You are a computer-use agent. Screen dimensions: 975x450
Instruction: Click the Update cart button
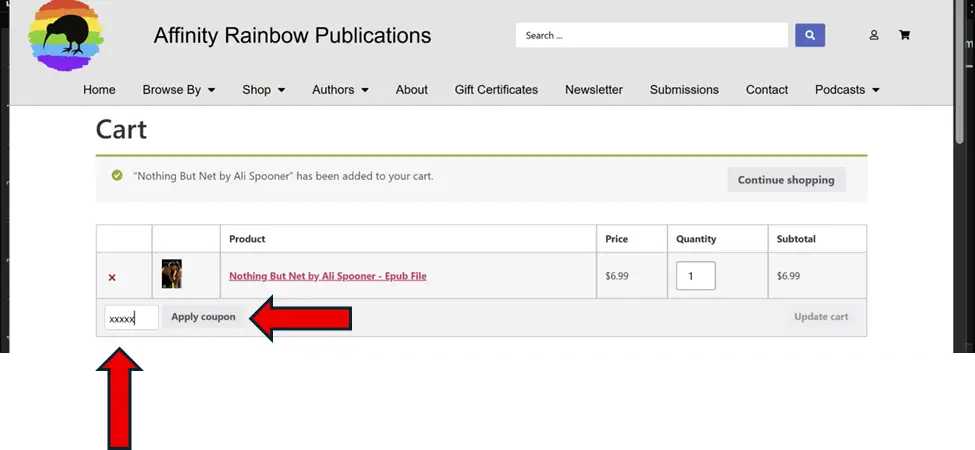820,317
